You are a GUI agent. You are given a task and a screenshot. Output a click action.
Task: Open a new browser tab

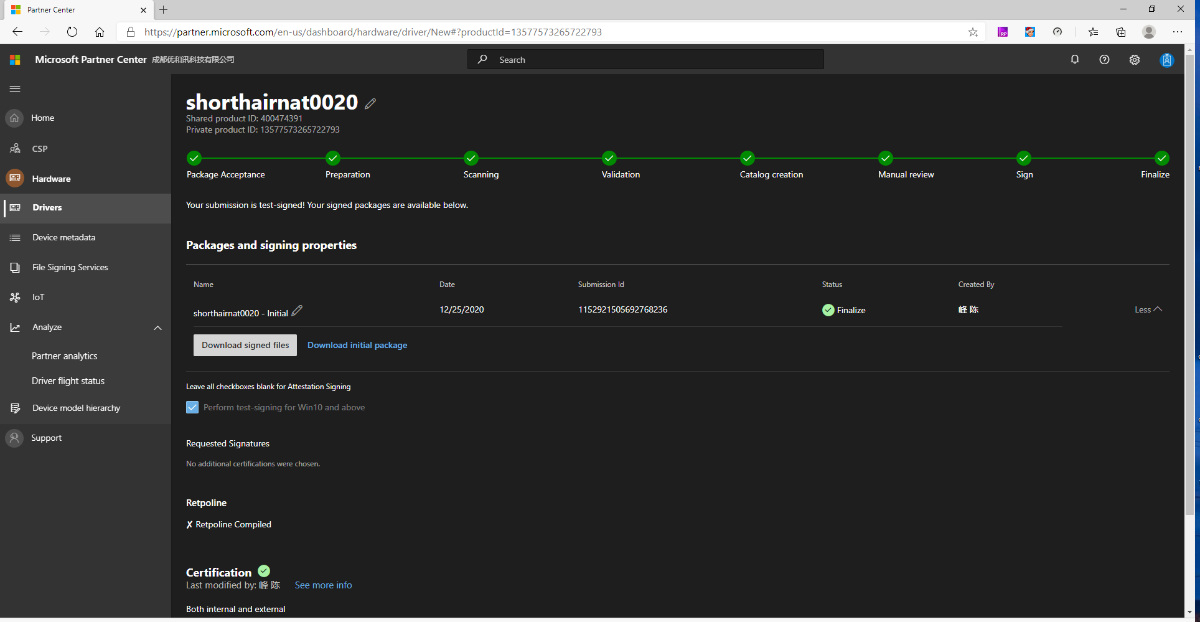[163, 9]
